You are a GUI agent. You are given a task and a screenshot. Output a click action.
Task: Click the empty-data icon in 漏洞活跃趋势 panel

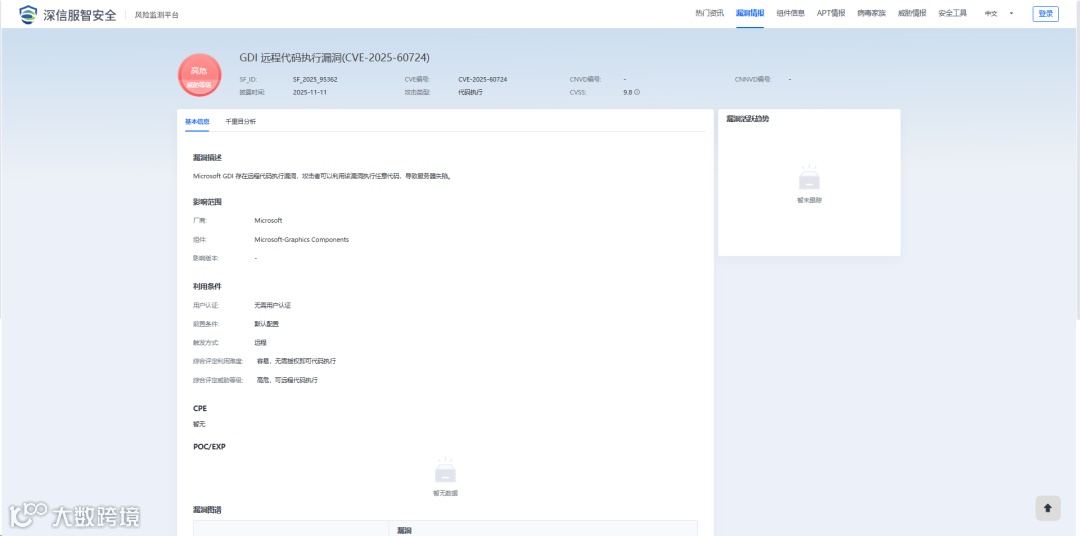(809, 178)
